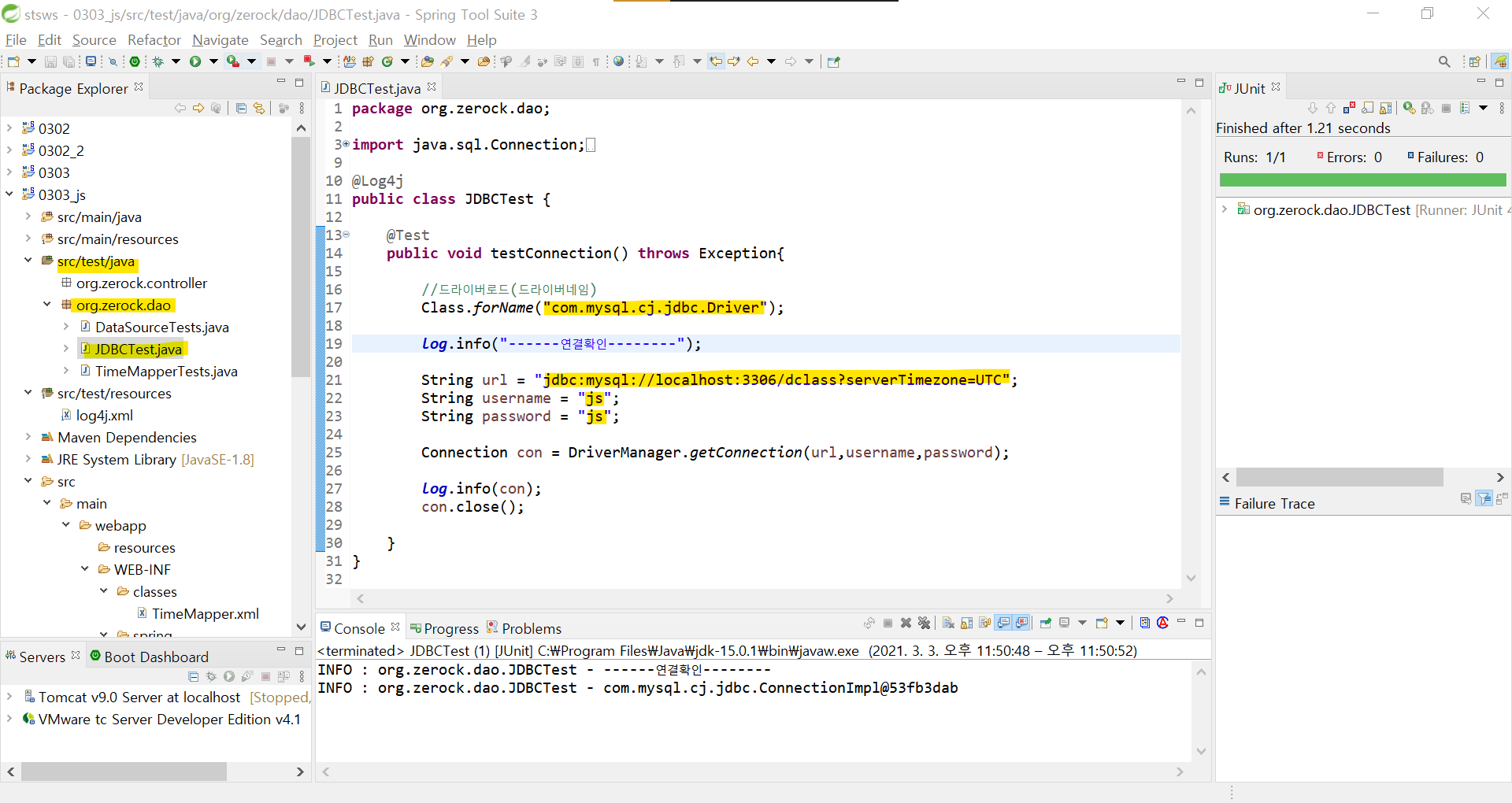Click the green JUnit progress bar
This screenshot has width=1512, height=803.
point(1362,179)
